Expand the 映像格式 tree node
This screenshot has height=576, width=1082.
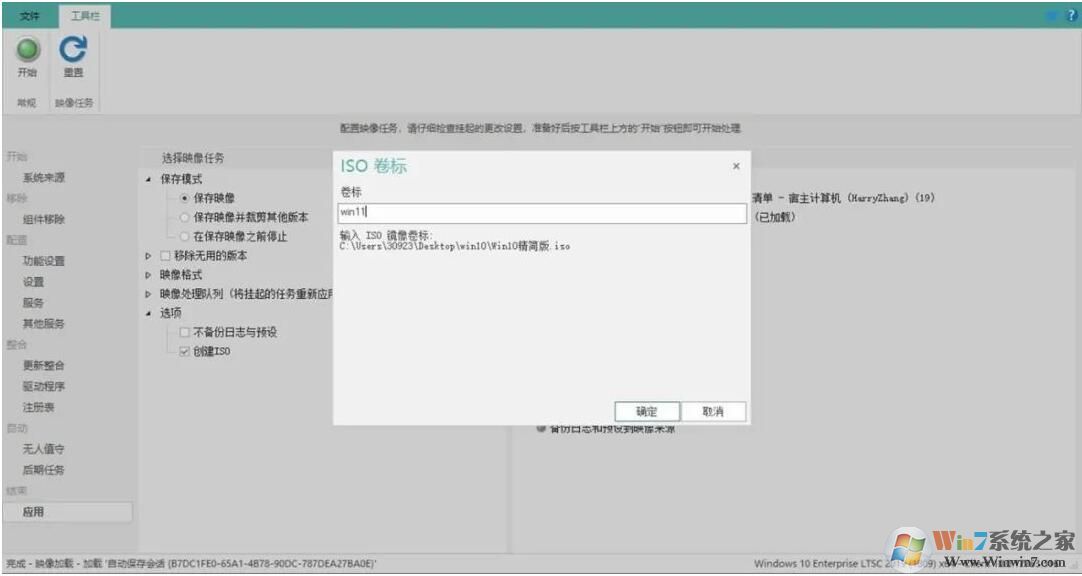click(x=149, y=275)
